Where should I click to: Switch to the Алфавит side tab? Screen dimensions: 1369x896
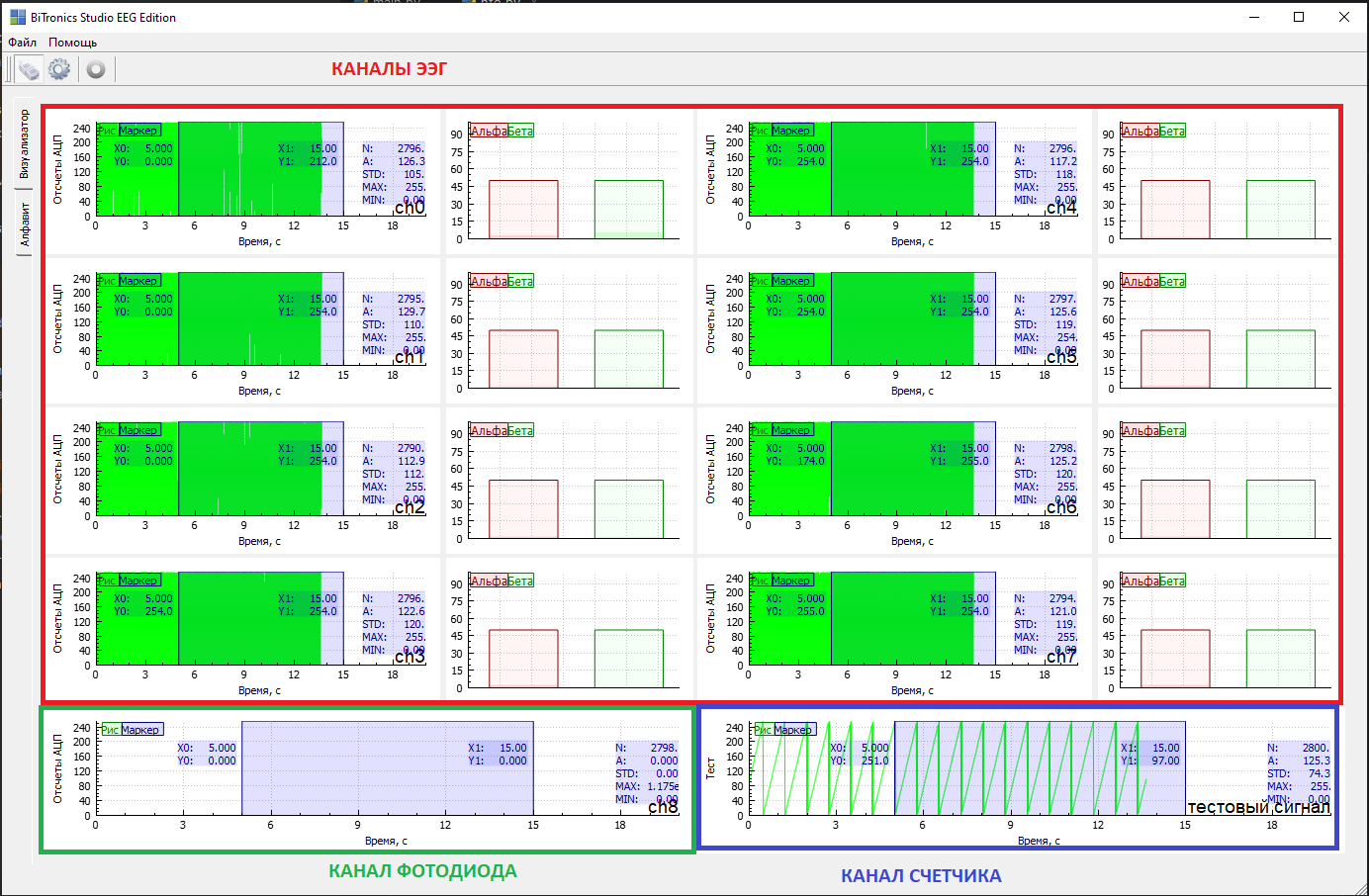click(x=25, y=224)
